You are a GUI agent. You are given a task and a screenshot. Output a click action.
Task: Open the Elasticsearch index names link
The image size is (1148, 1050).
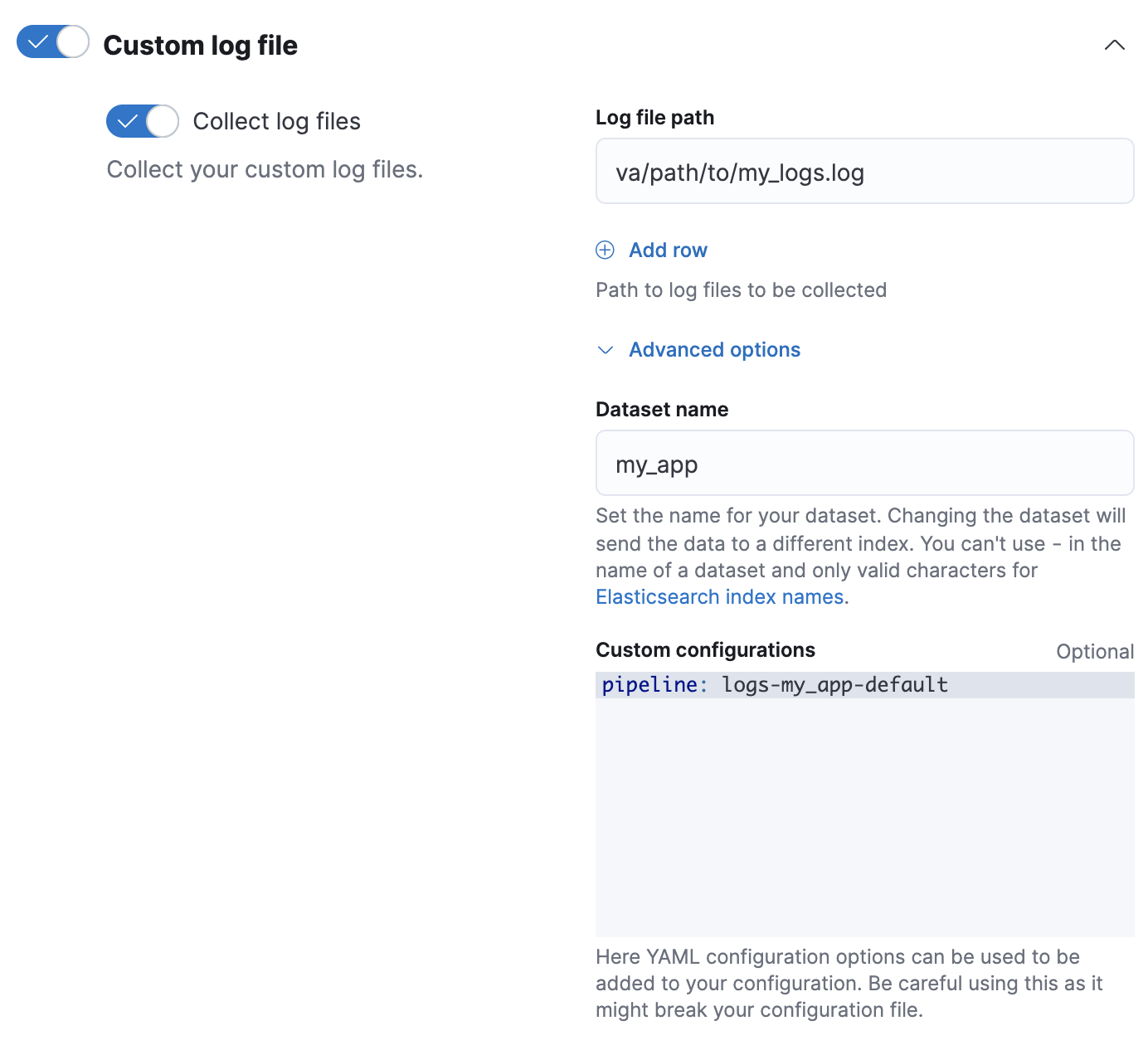click(x=719, y=596)
